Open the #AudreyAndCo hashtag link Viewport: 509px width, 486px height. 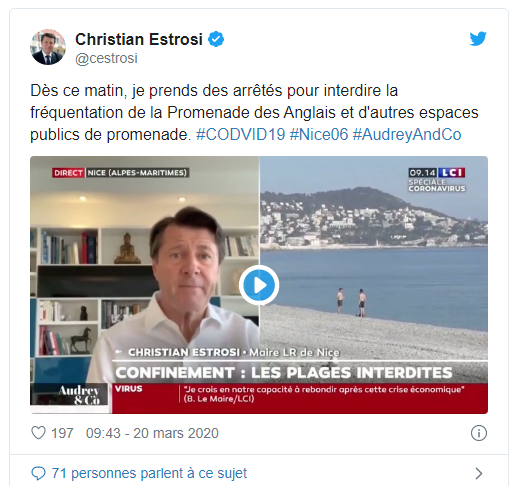(407, 135)
